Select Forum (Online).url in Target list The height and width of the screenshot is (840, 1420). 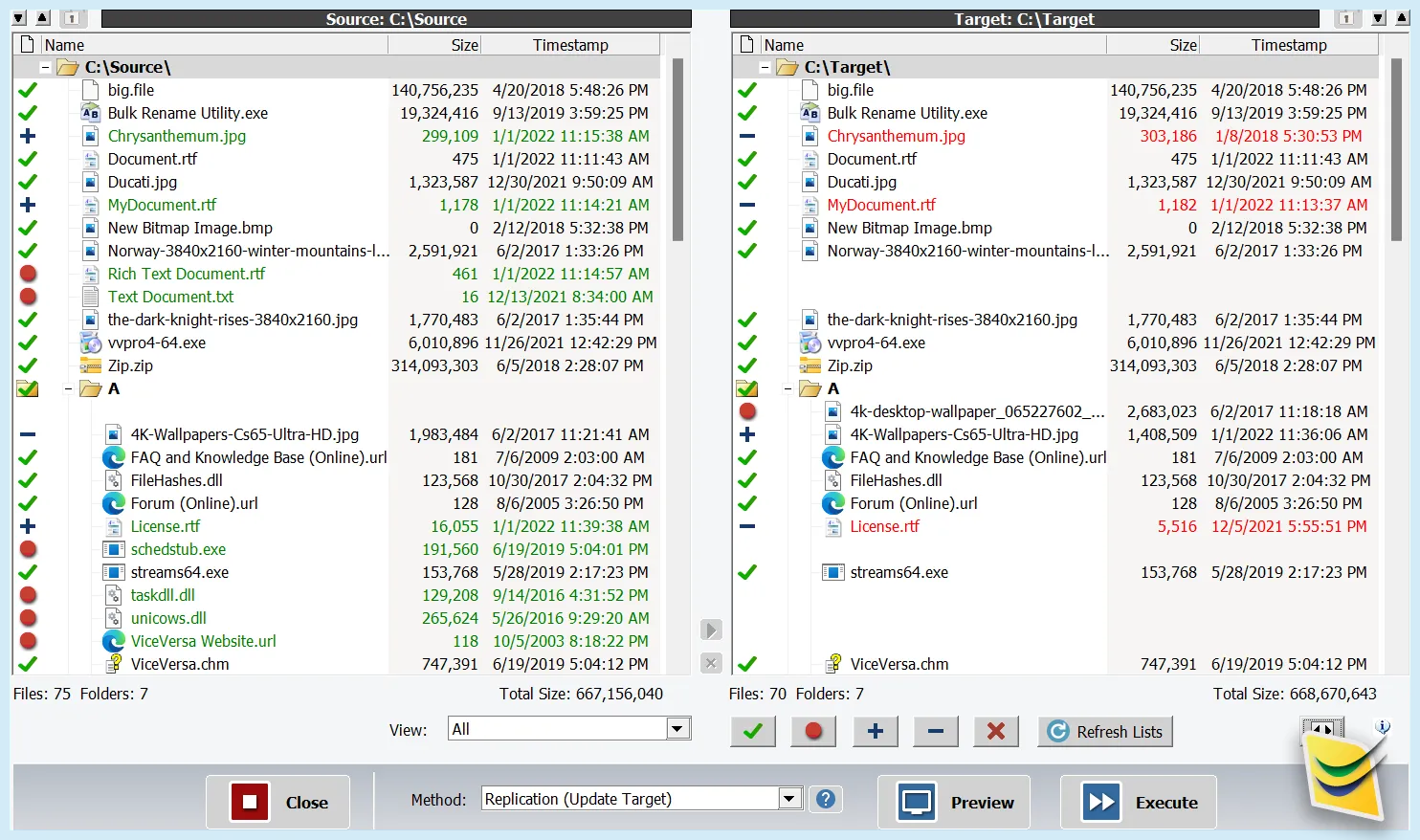pyautogui.click(x=914, y=503)
